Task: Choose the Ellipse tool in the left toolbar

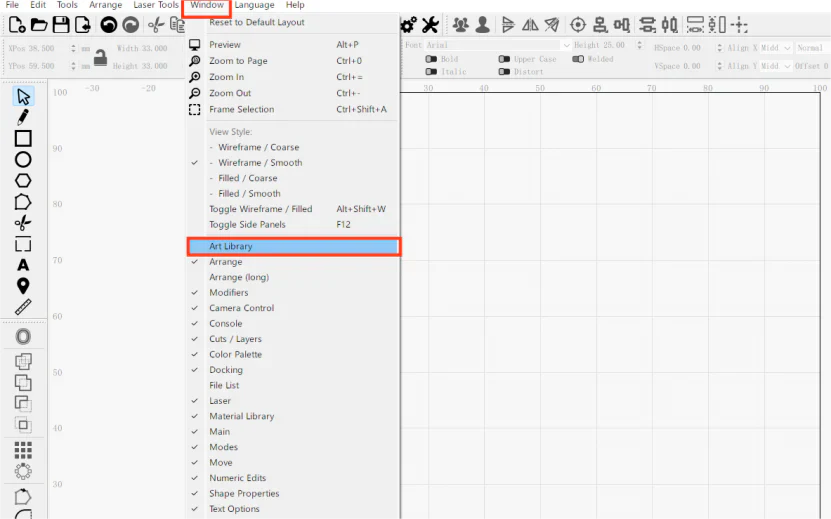Action: [23, 159]
